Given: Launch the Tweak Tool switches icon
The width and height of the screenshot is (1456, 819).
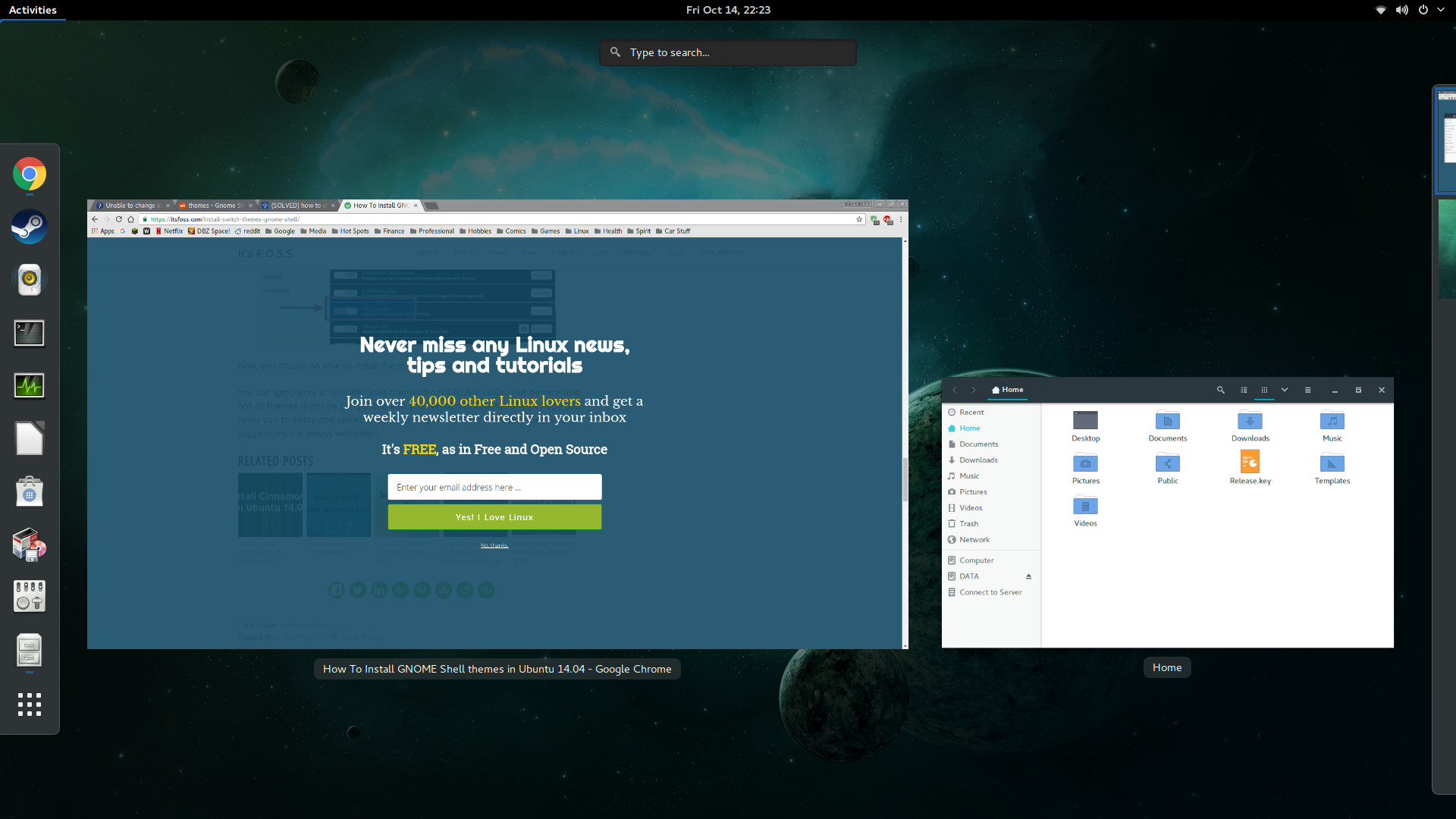Looking at the screenshot, I should point(30,597).
